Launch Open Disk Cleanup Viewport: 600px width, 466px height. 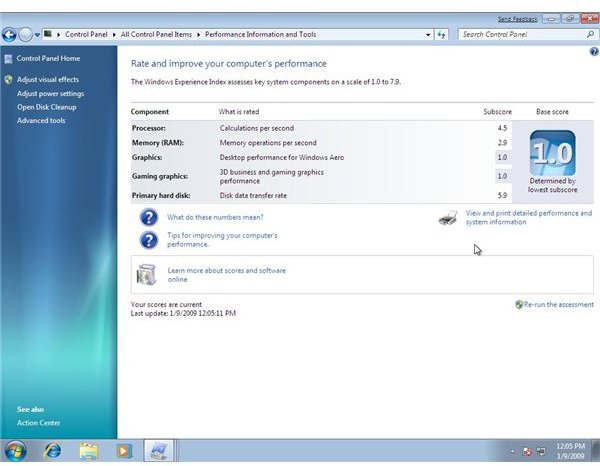click(x=47, y=107)
